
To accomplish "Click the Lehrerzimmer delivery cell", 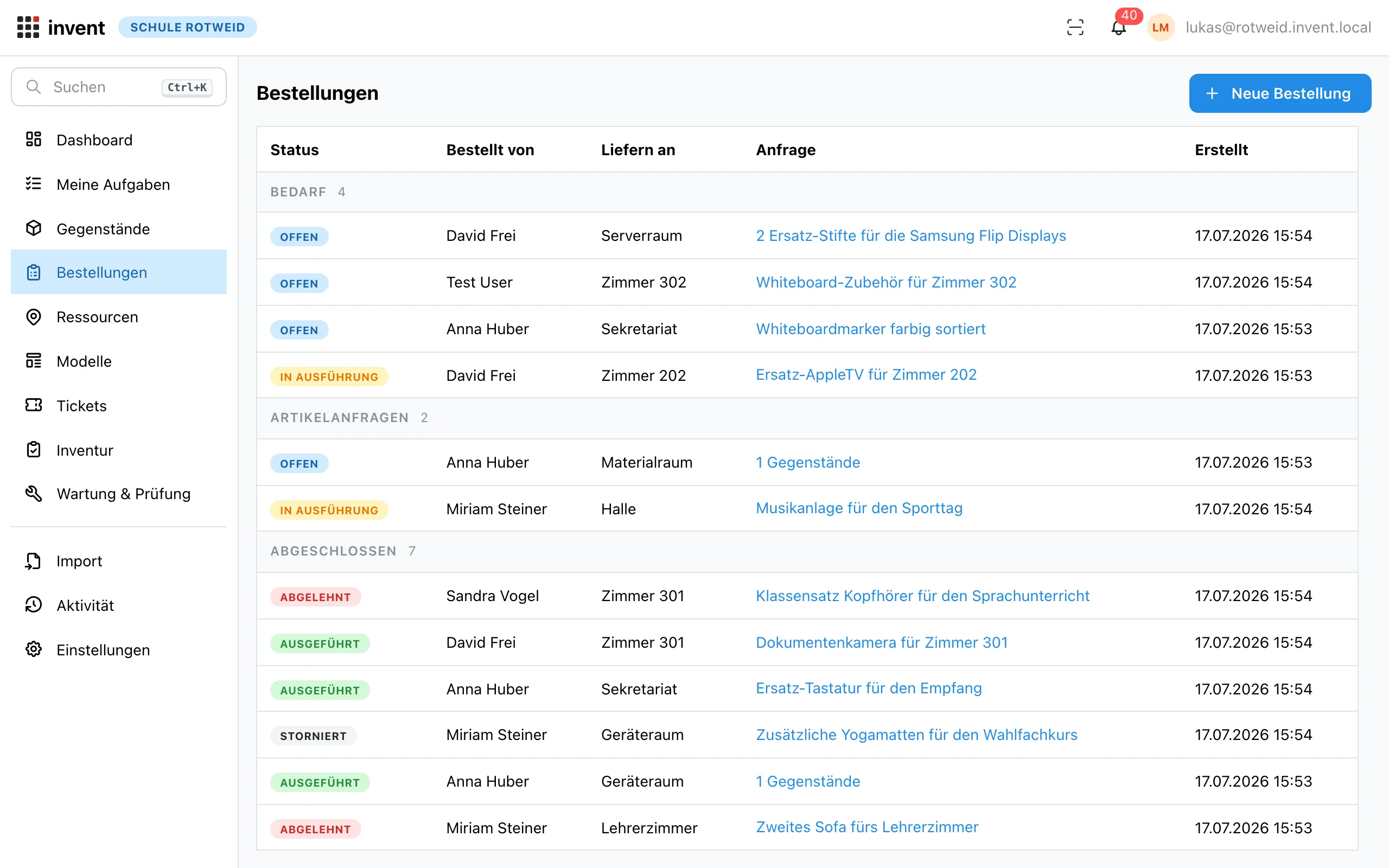I will 649,827.
